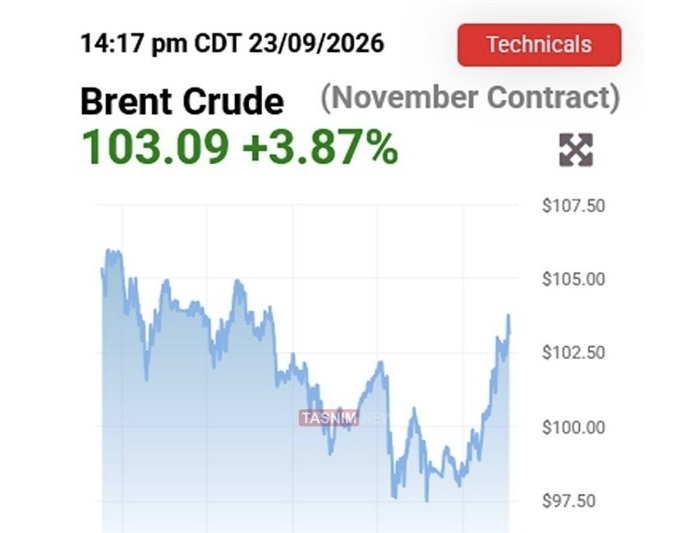This screenshot has height=533, width=675.
Task: Click the 103.09 price value
Action: coord(155,148)
